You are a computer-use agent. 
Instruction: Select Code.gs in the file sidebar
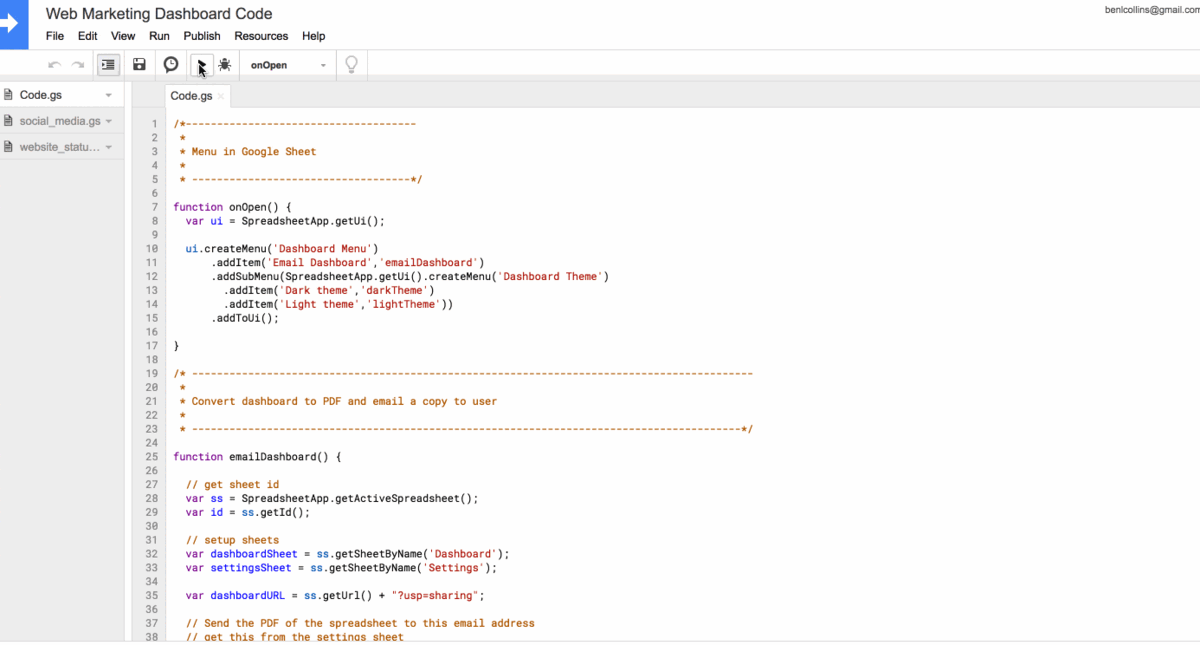point(41,95)
